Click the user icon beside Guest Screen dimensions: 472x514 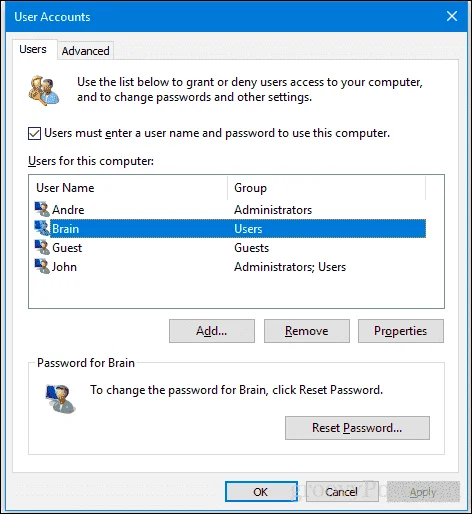click(42, 247)
